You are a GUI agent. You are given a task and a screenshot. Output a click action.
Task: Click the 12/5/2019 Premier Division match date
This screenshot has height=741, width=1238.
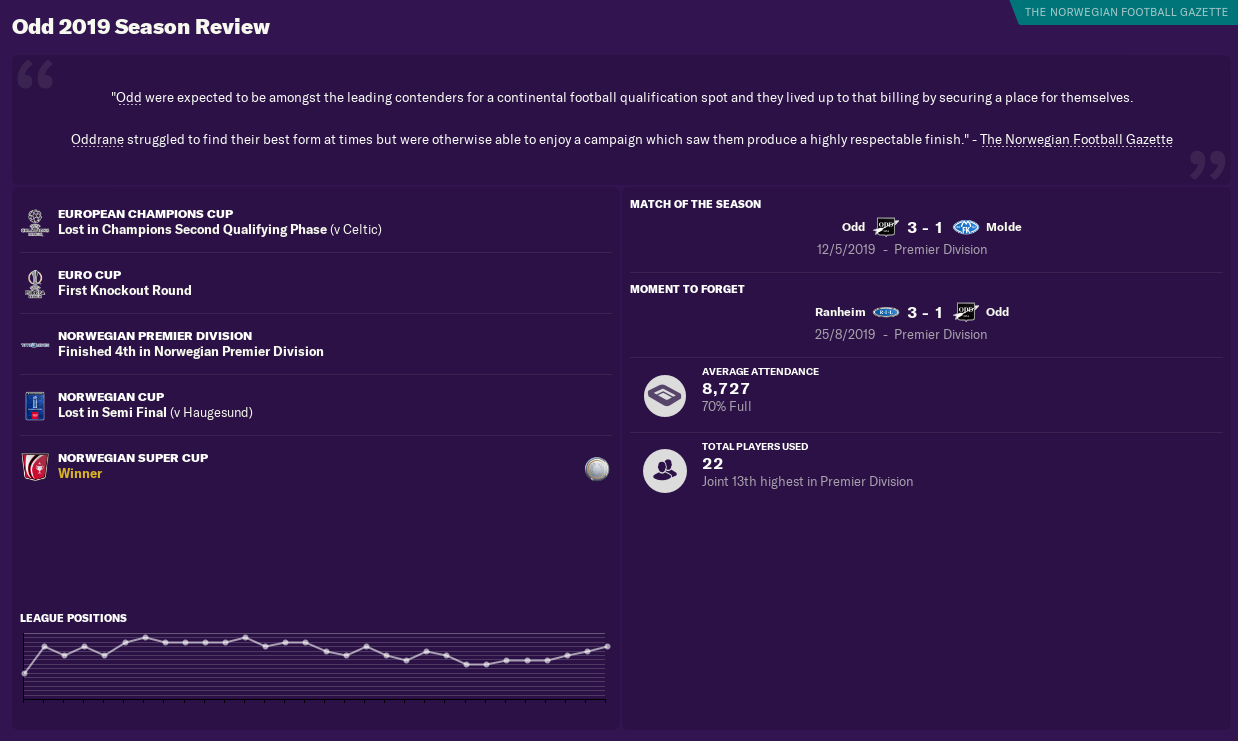[x=902, y=249]
